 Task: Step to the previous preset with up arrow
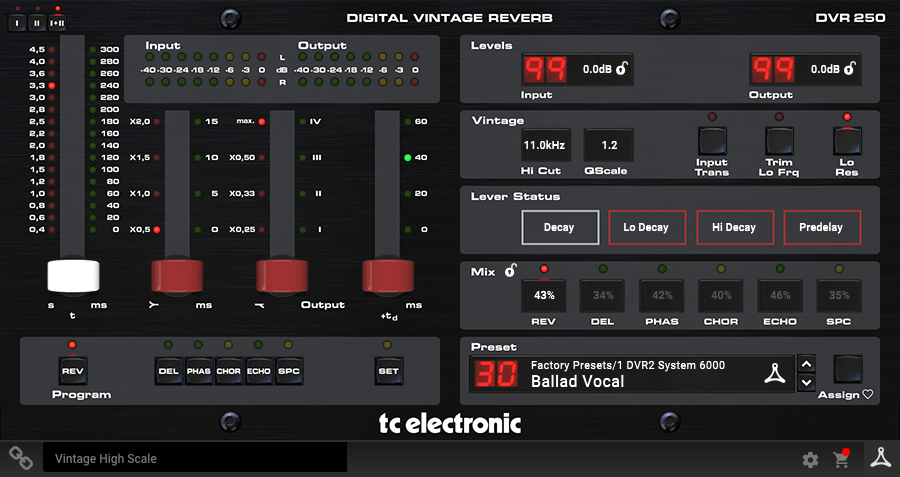(x=806, y=364)
